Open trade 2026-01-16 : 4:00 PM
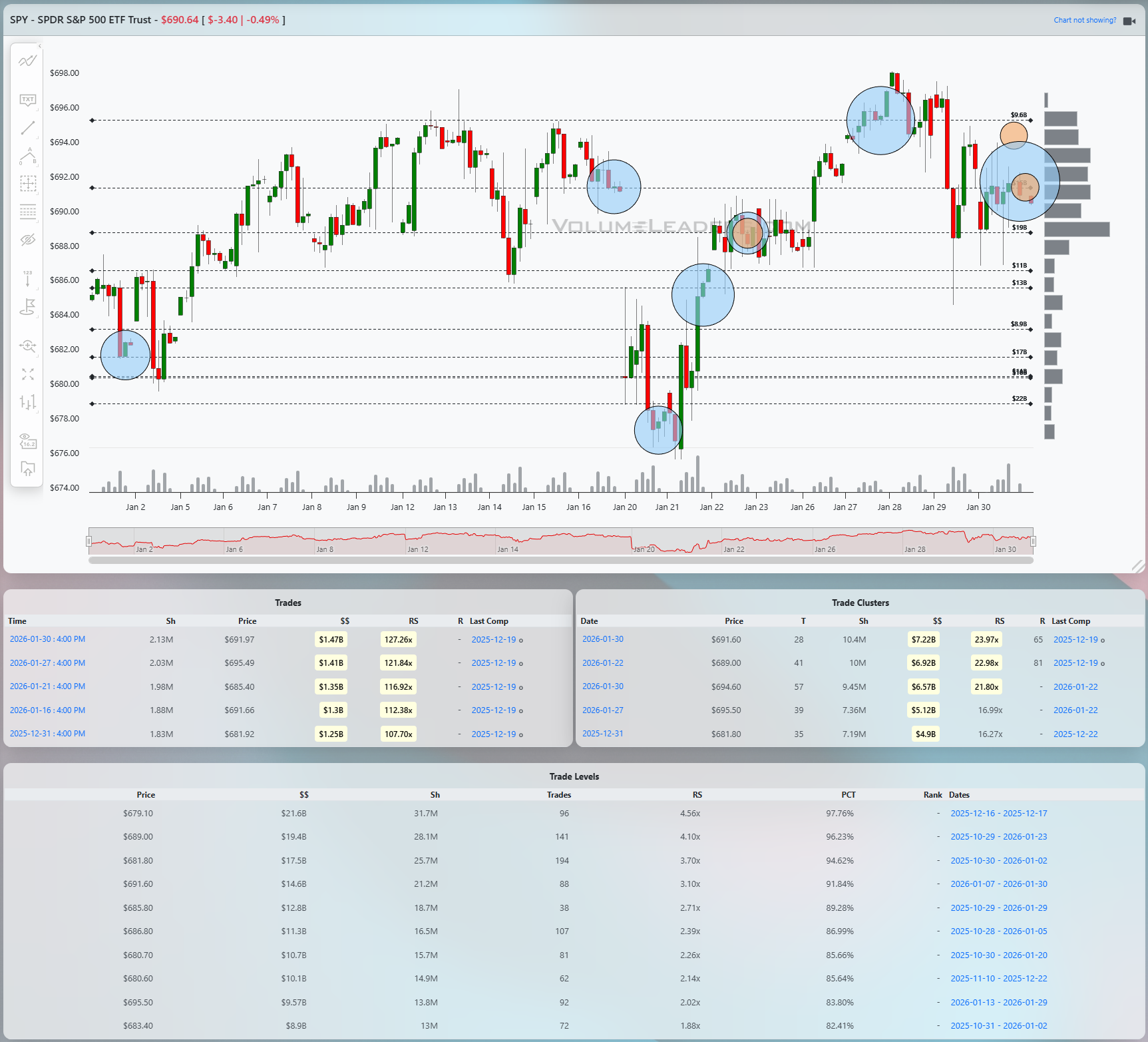This screenshot has height=1042, width=1148. (47, 710)
